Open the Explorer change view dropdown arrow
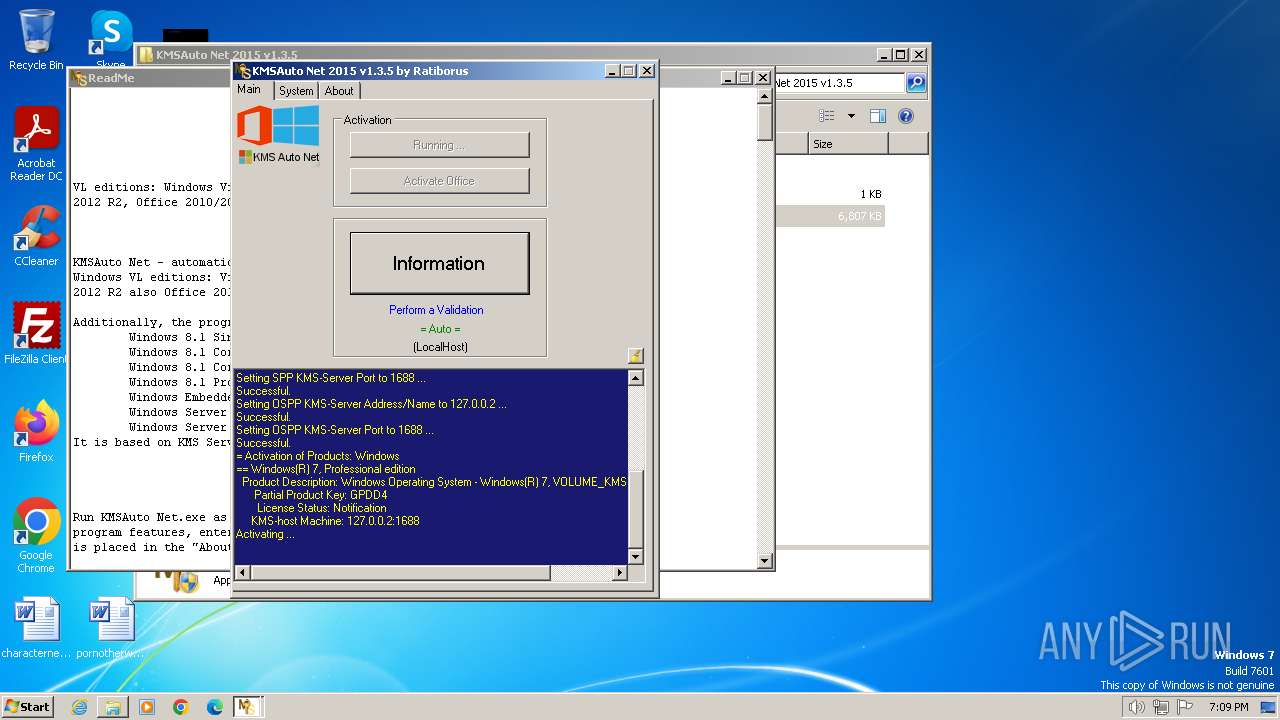 (851, 116)
